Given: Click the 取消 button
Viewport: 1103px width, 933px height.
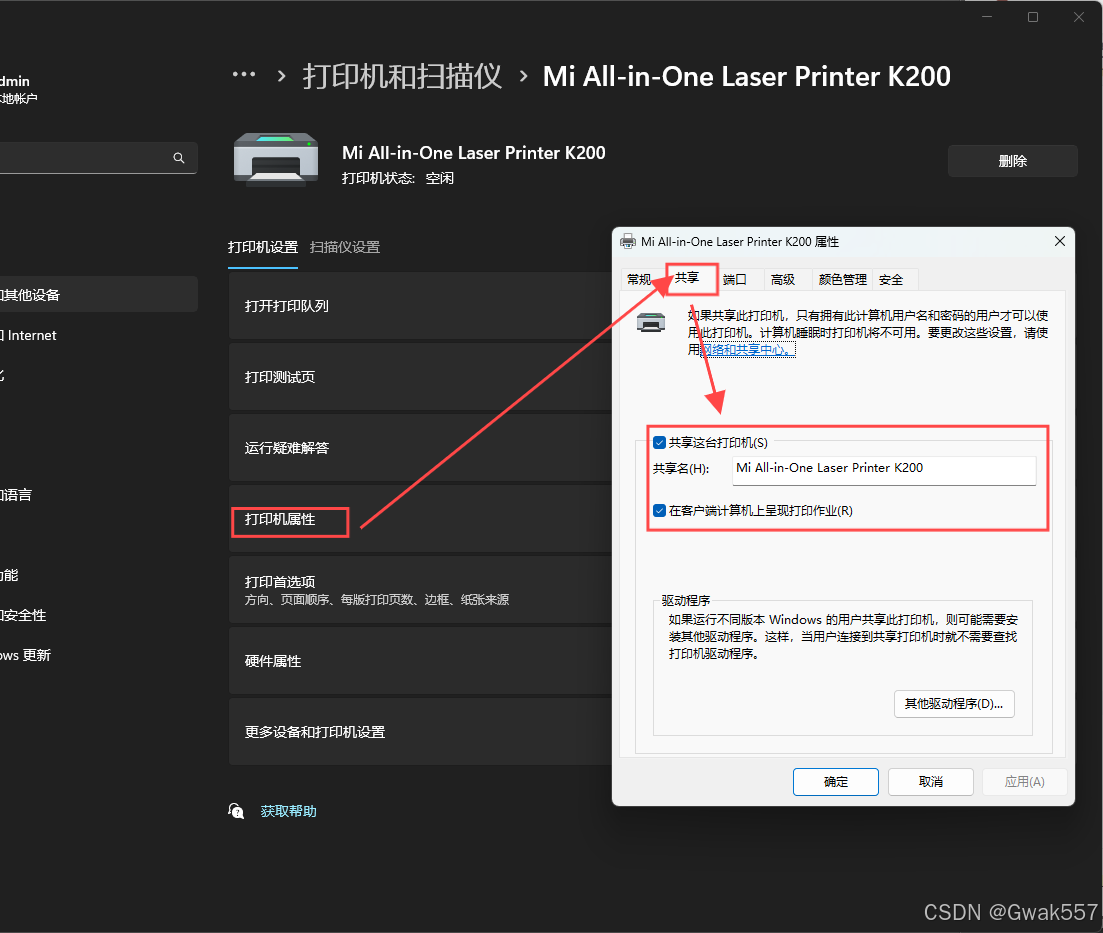Looking at the screenshot, I should [x=931, y=782].
